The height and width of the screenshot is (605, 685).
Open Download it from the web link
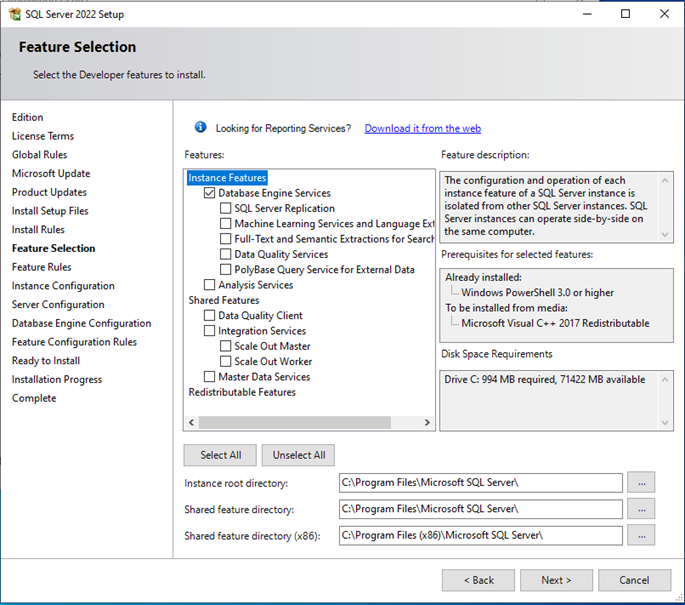pyautogui.click(x=422, y=128)
